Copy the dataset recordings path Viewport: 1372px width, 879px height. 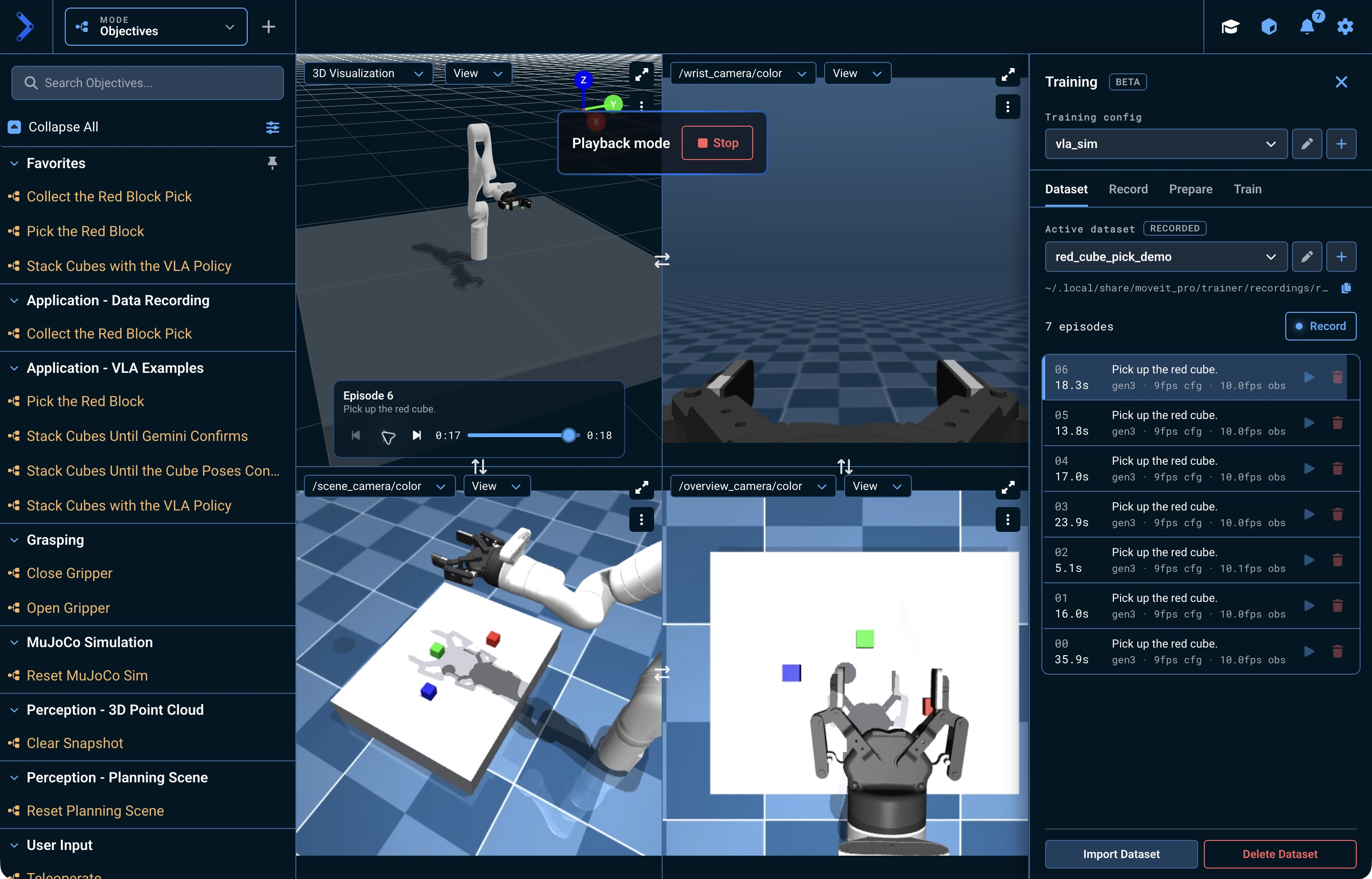tap(1346, 288)
